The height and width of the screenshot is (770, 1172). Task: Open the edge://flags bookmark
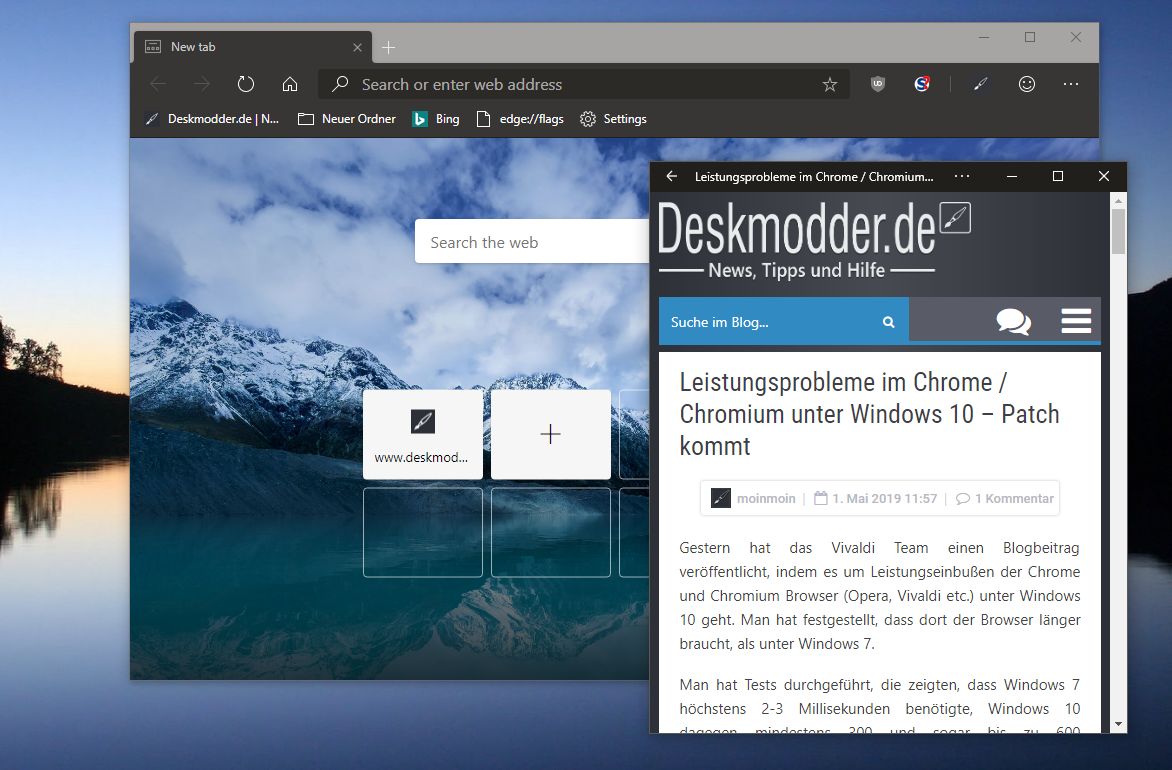(520, 119)
